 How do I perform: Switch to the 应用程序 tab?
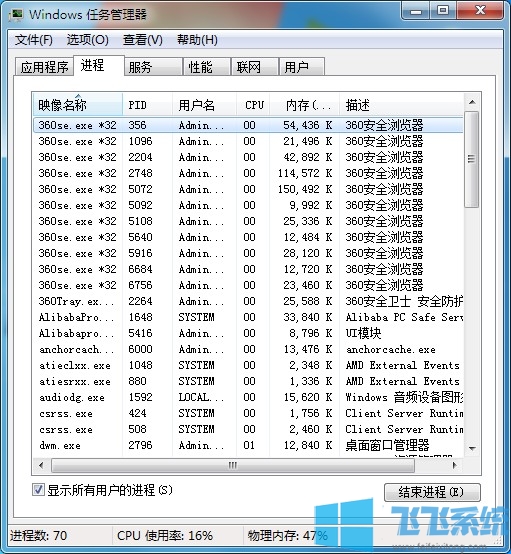click(44, 67)
